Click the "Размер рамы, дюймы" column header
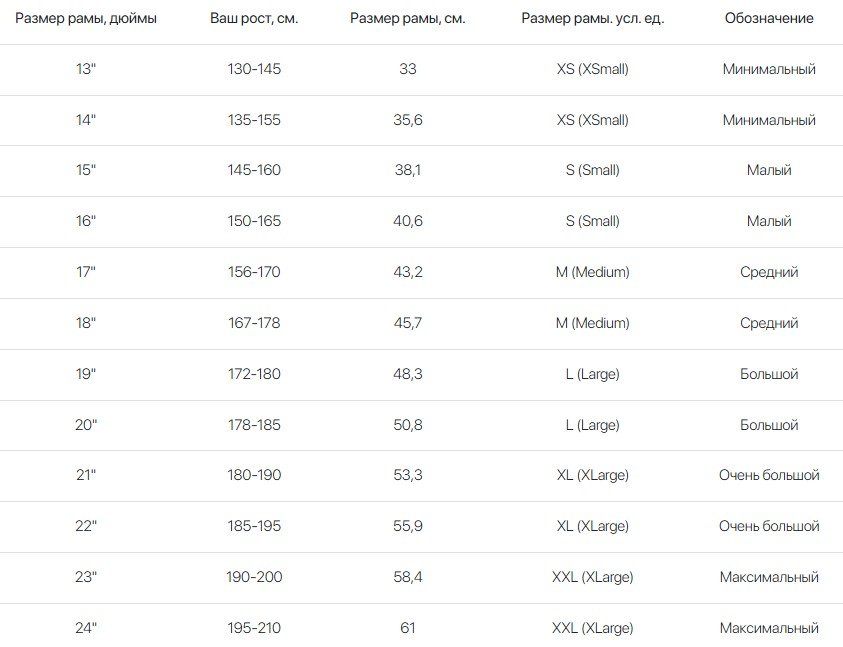This screenshot has width=843, height=647. pos(86,19)
